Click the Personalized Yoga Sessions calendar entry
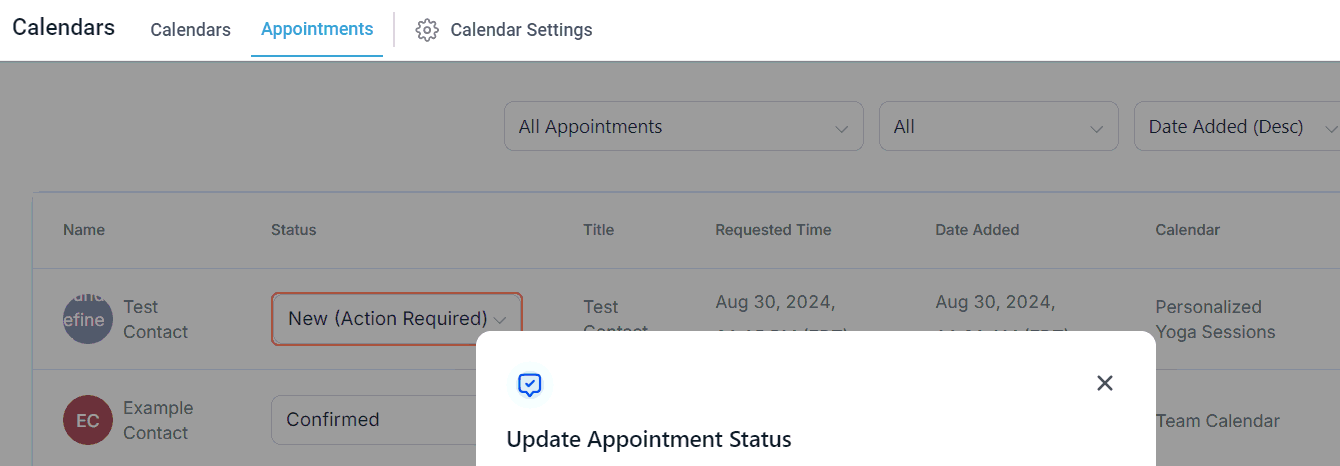The width and height of the screenshot is (1340, 466). tap(1215, 319)
